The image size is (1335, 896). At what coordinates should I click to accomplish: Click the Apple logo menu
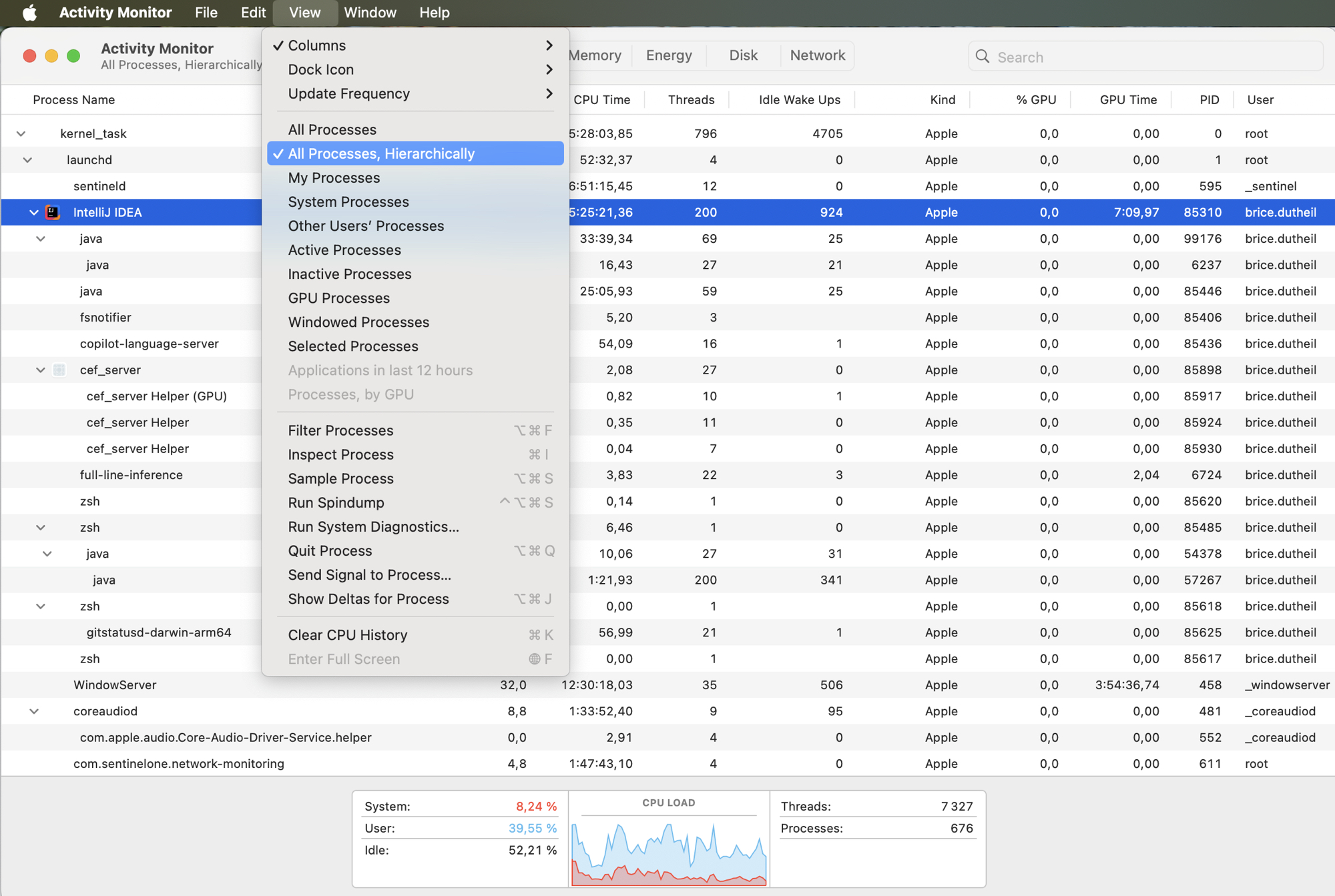click(29, 13)
